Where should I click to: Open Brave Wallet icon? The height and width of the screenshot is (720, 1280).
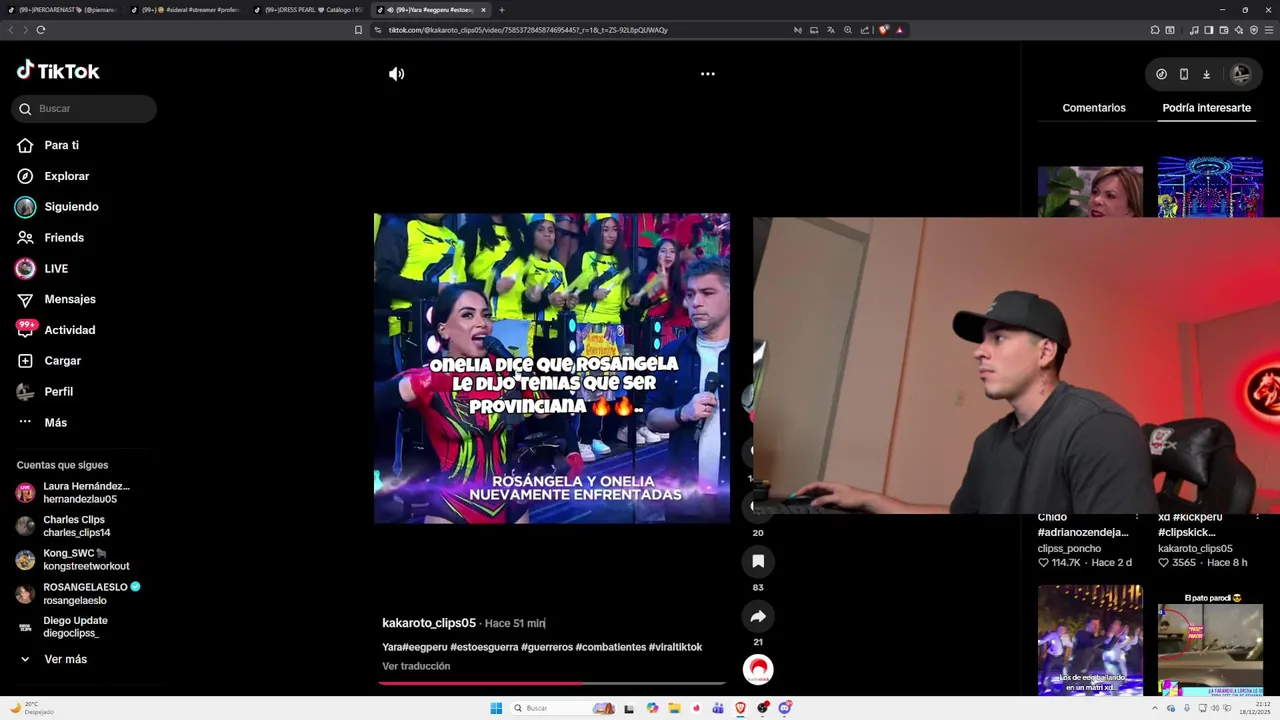[x=1223, y=30]
